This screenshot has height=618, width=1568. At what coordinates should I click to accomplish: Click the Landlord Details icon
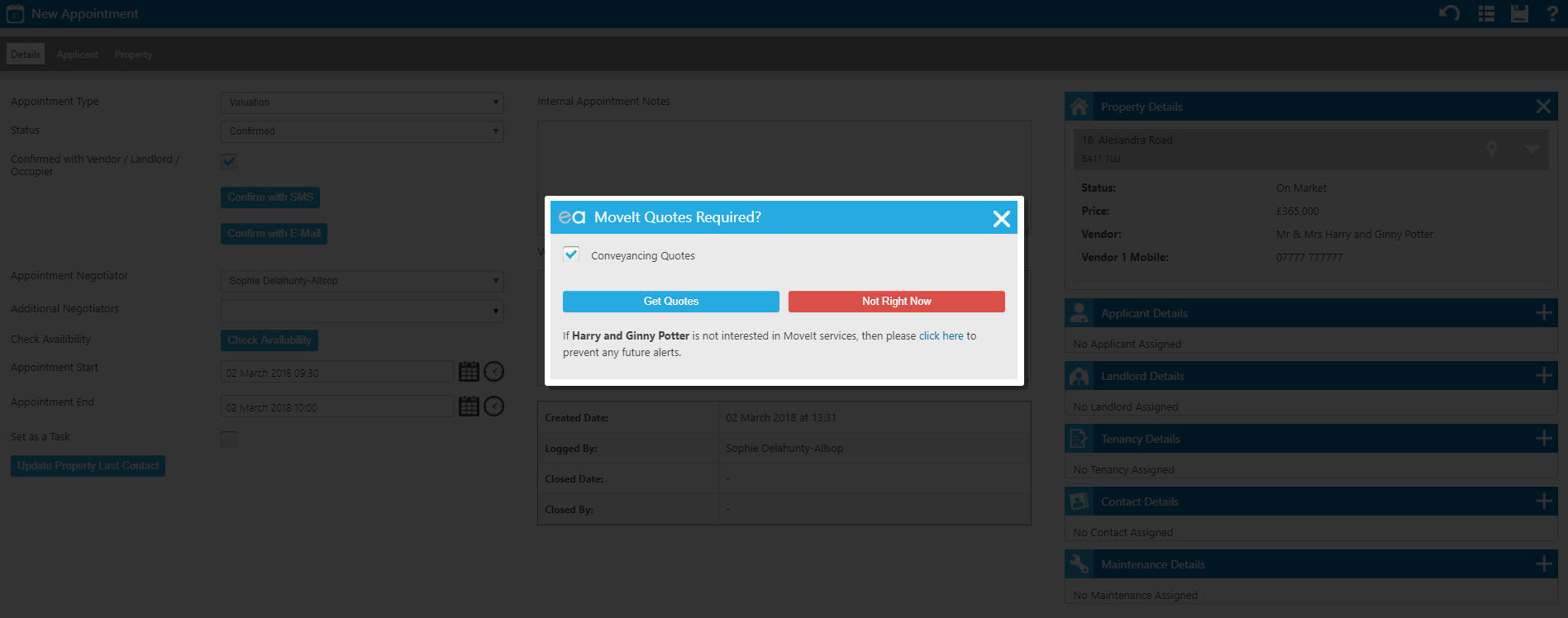pos(1079,376)
